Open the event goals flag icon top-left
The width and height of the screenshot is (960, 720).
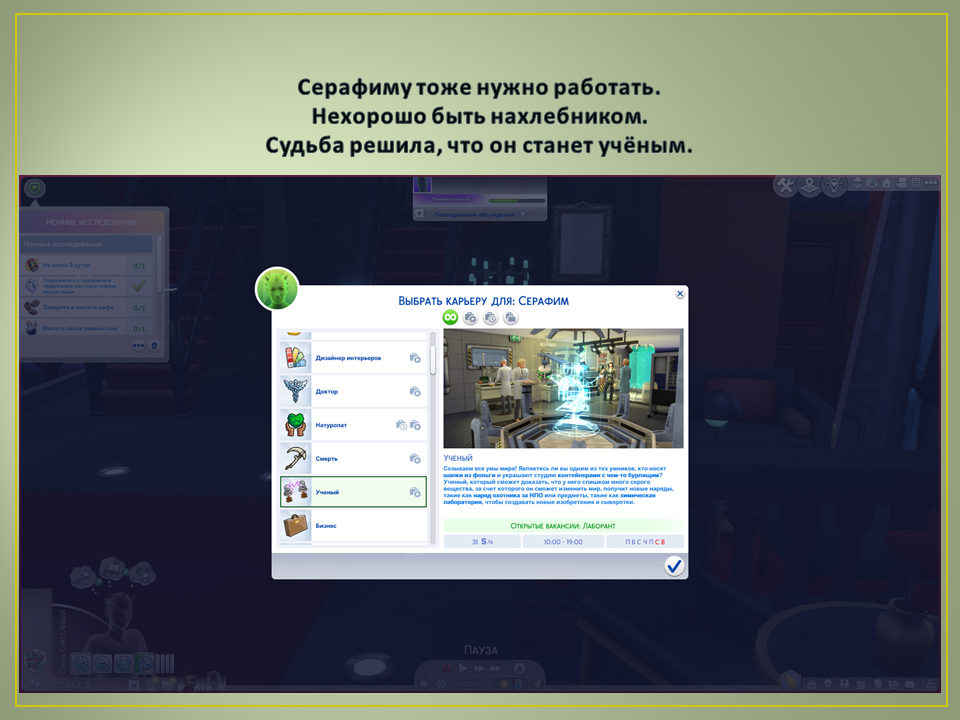point(35,188)
